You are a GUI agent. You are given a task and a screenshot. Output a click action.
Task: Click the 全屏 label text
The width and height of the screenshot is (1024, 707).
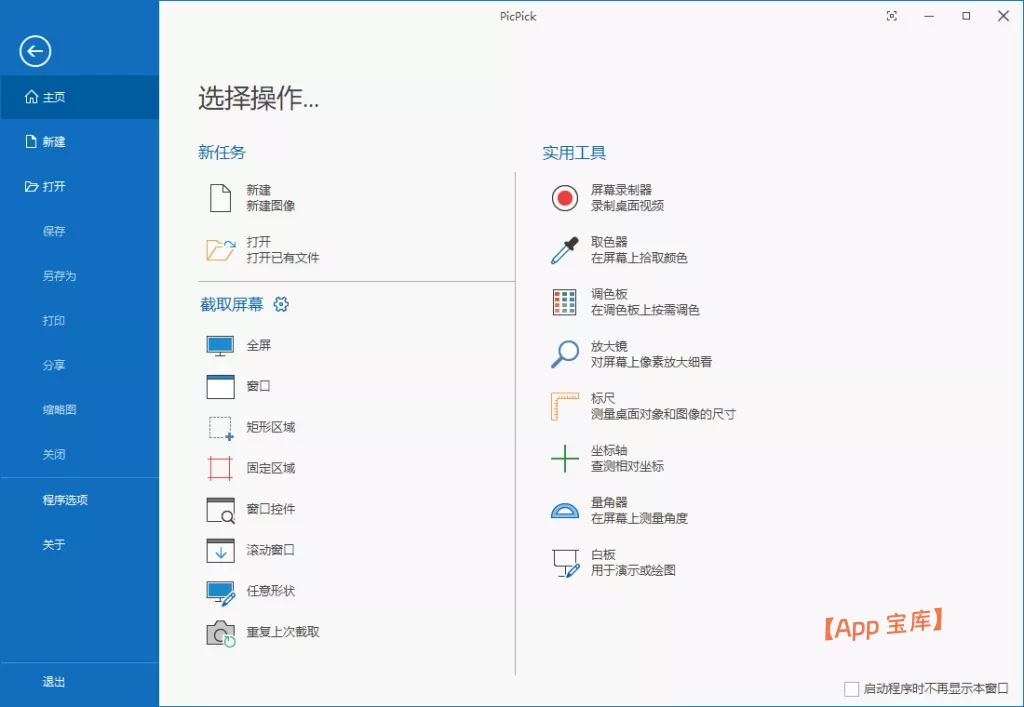[x=259, y=345]
